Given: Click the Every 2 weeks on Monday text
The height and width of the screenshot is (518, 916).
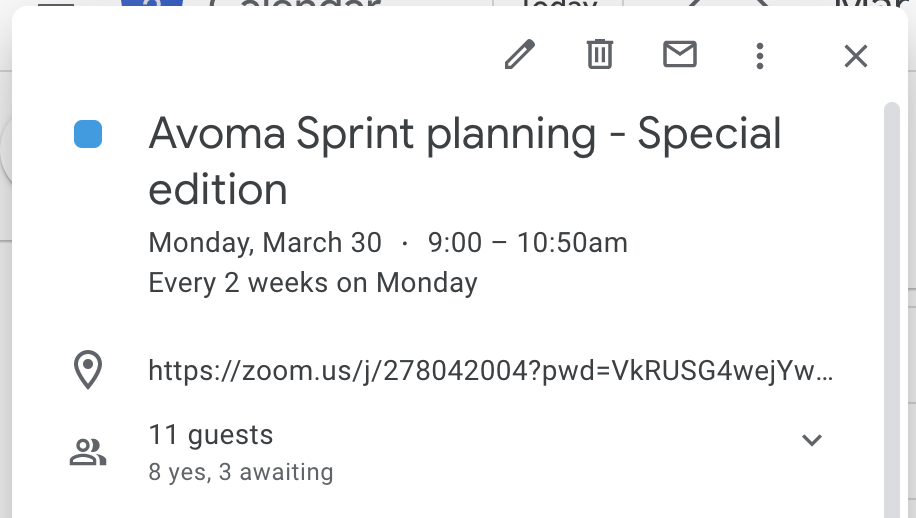Looking at the screenshot, I should coord(313,283).
